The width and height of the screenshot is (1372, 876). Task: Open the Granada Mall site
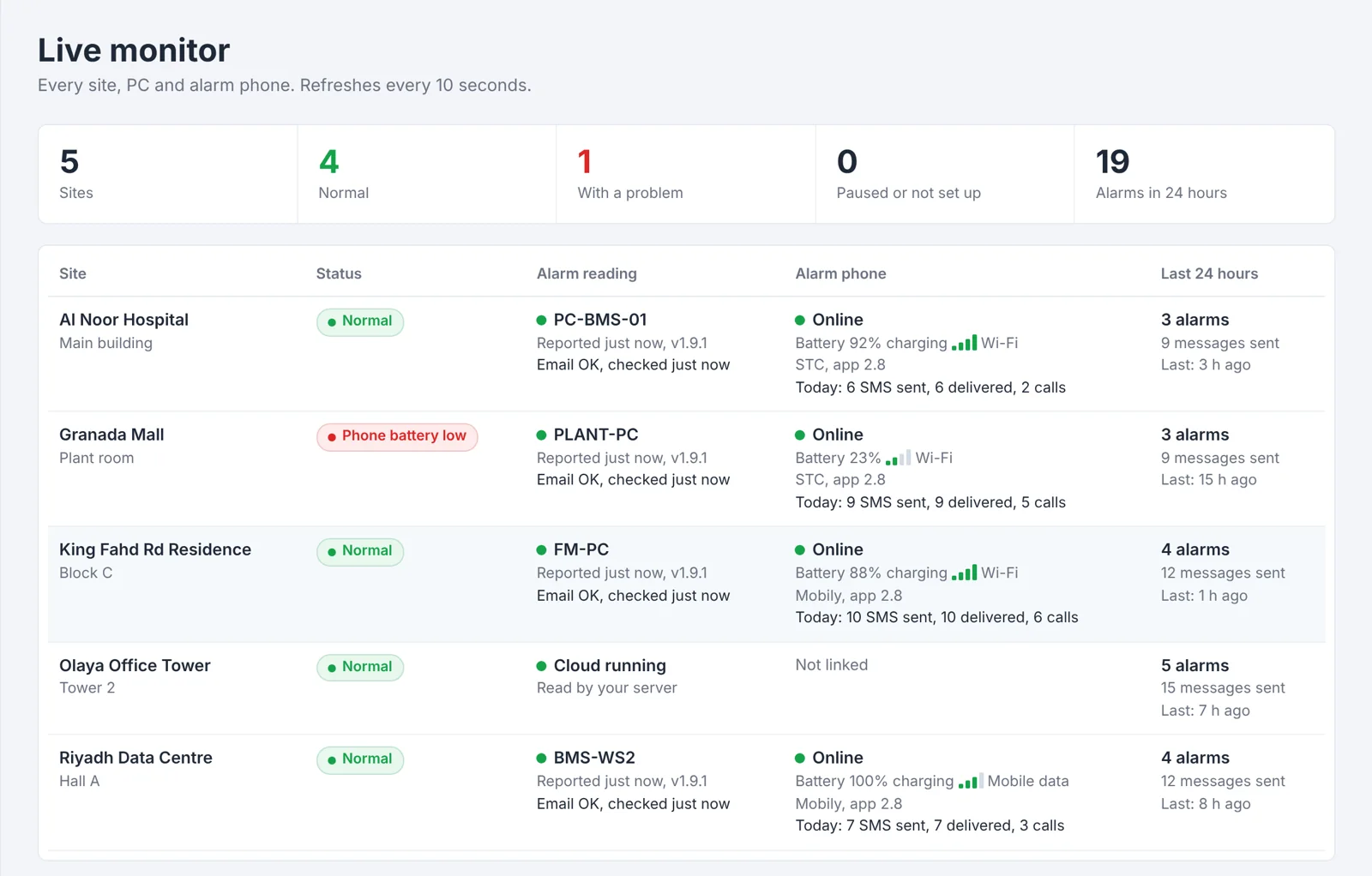click(x=111, y=435)
